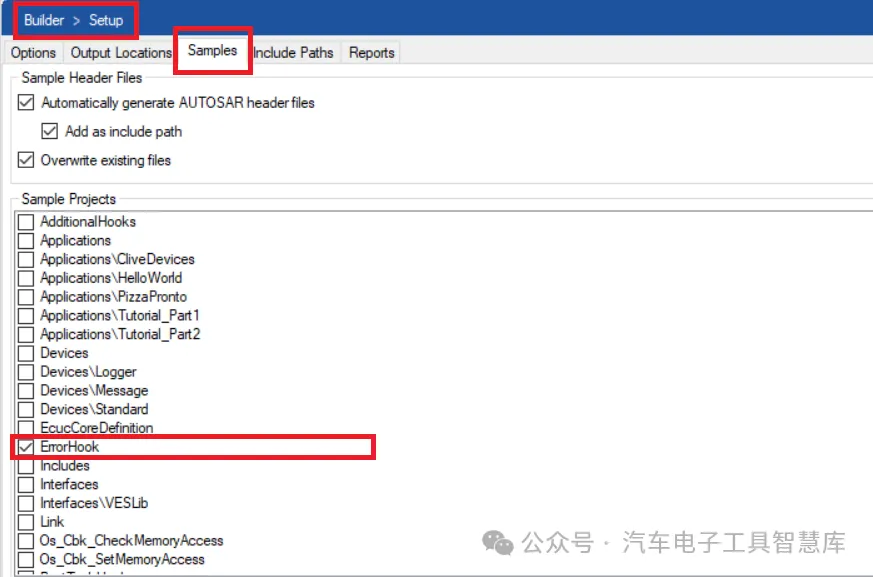Check the Devices\Logger sample project

(25, 372)
